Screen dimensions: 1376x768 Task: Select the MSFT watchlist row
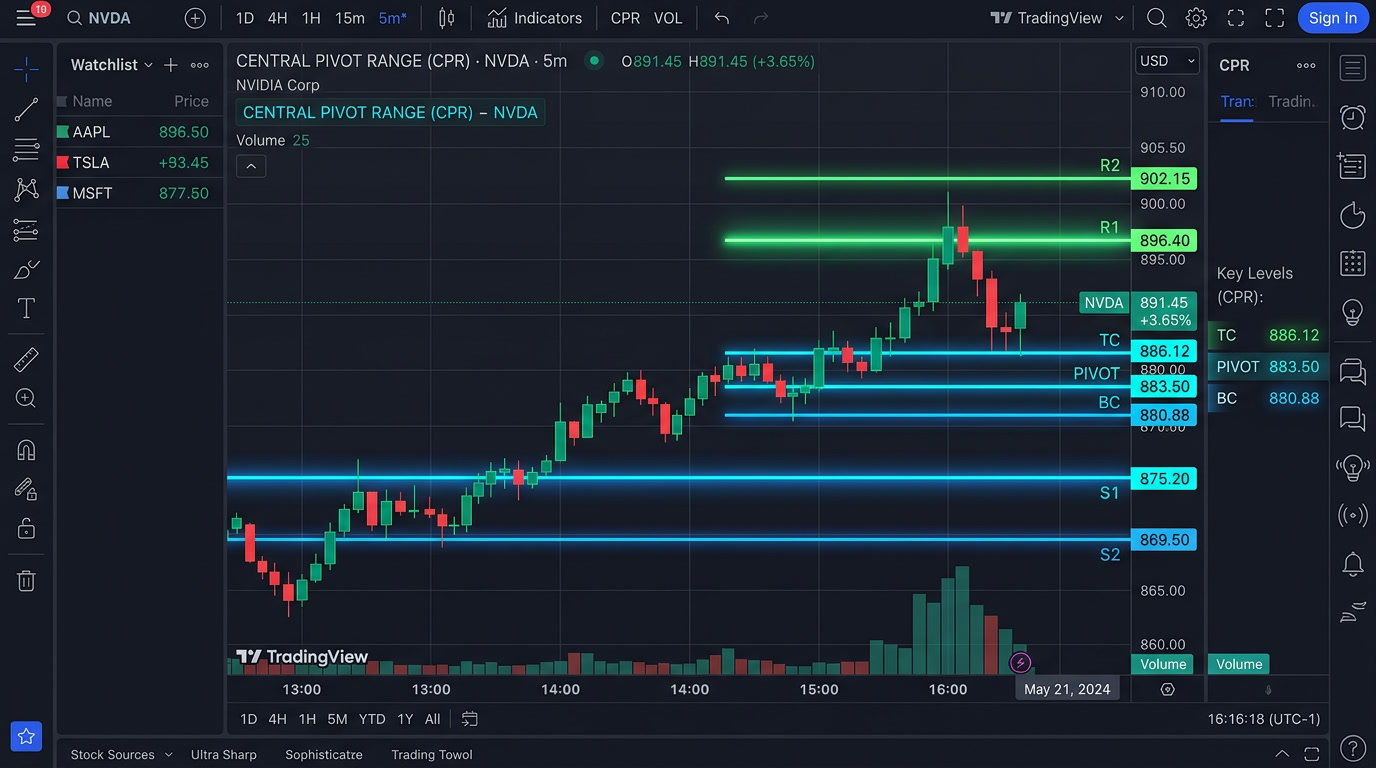[x=139, y=193]
